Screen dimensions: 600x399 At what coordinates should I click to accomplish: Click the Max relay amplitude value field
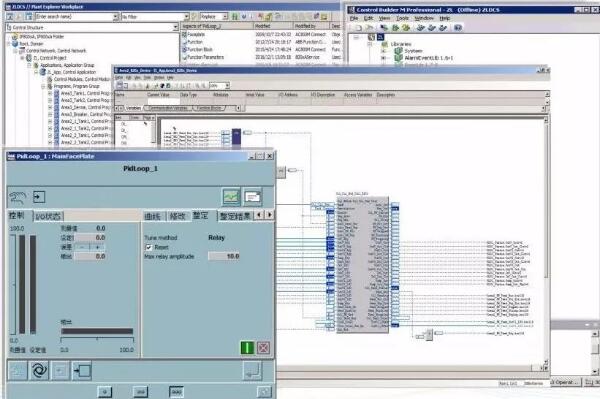[224, 256]
